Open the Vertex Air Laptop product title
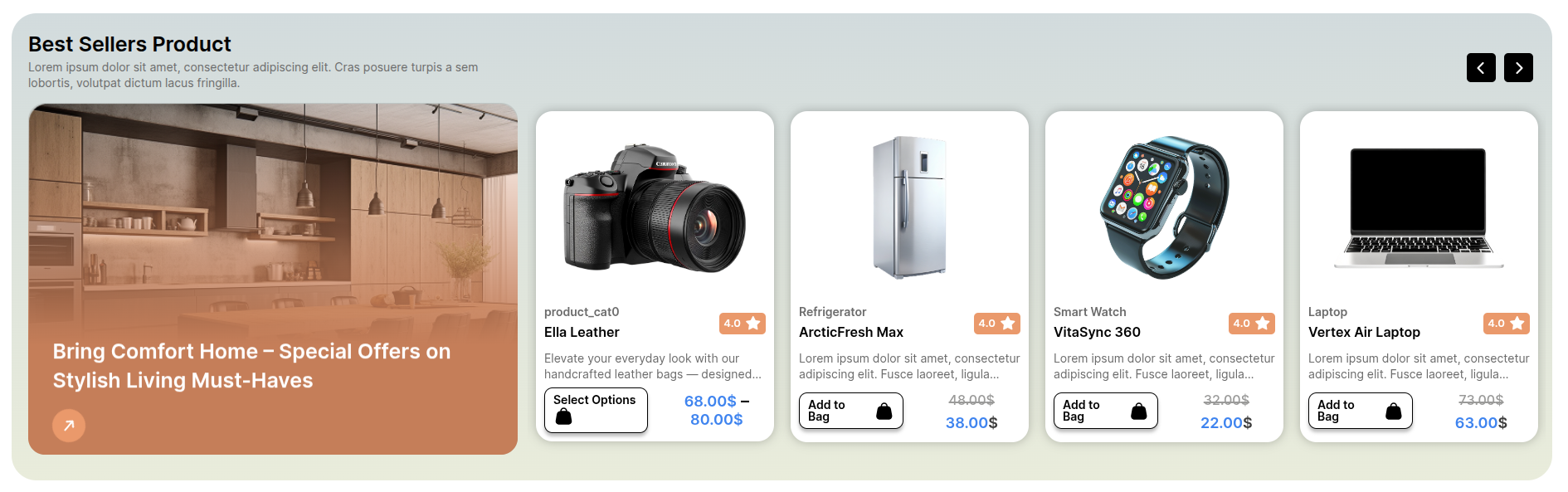 pyautogui.click(x=1364, y=332)
